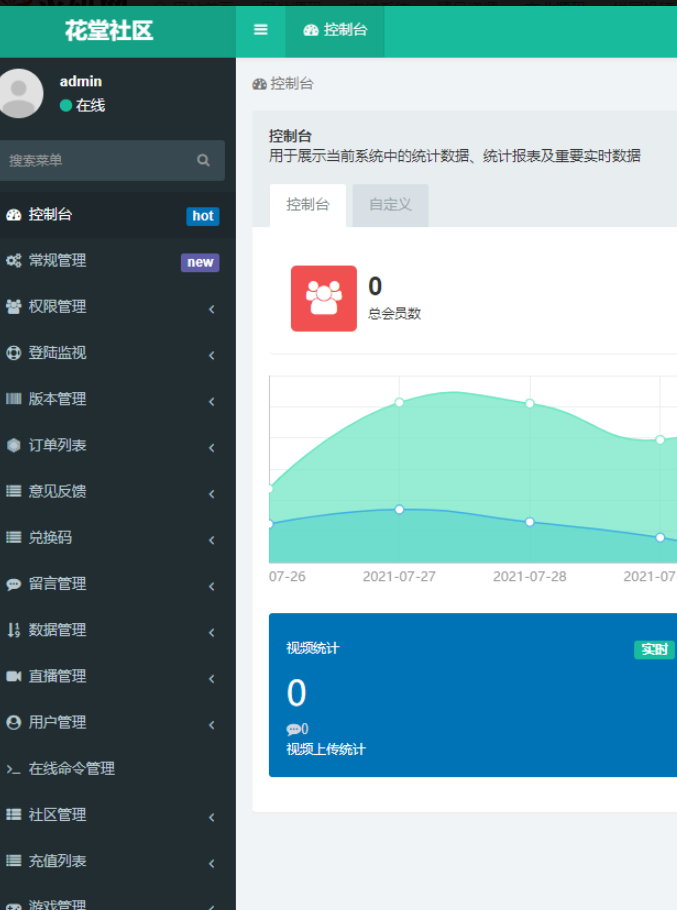Click the search magnifier icon in sidebar
The width and height of the screenshot is (677, 910).
tap(203, 160)
